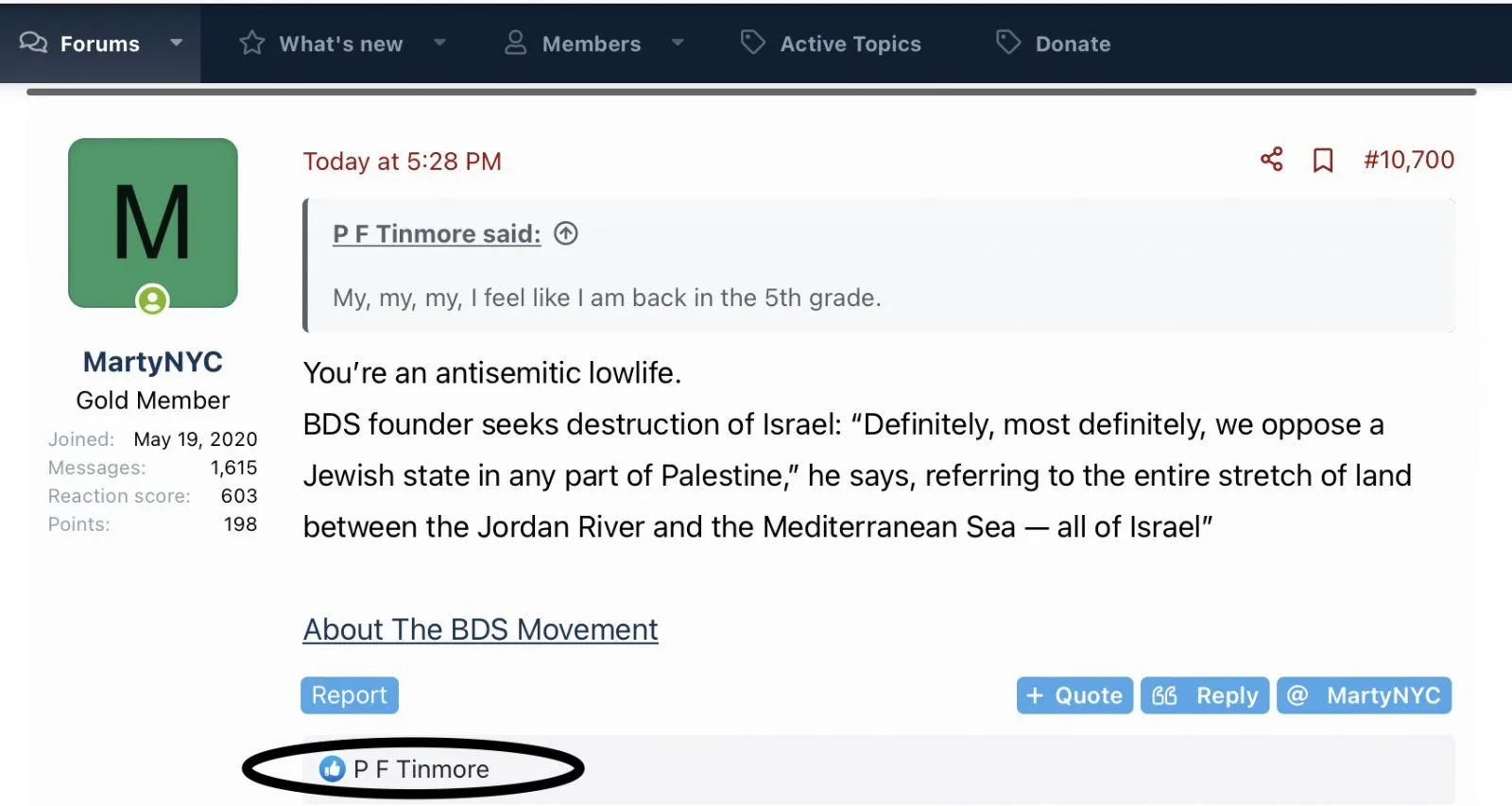Viewport: 1512px width, 806px height.
Task: Click the thumbs-up like reaction icon
Action: point(333,769)
